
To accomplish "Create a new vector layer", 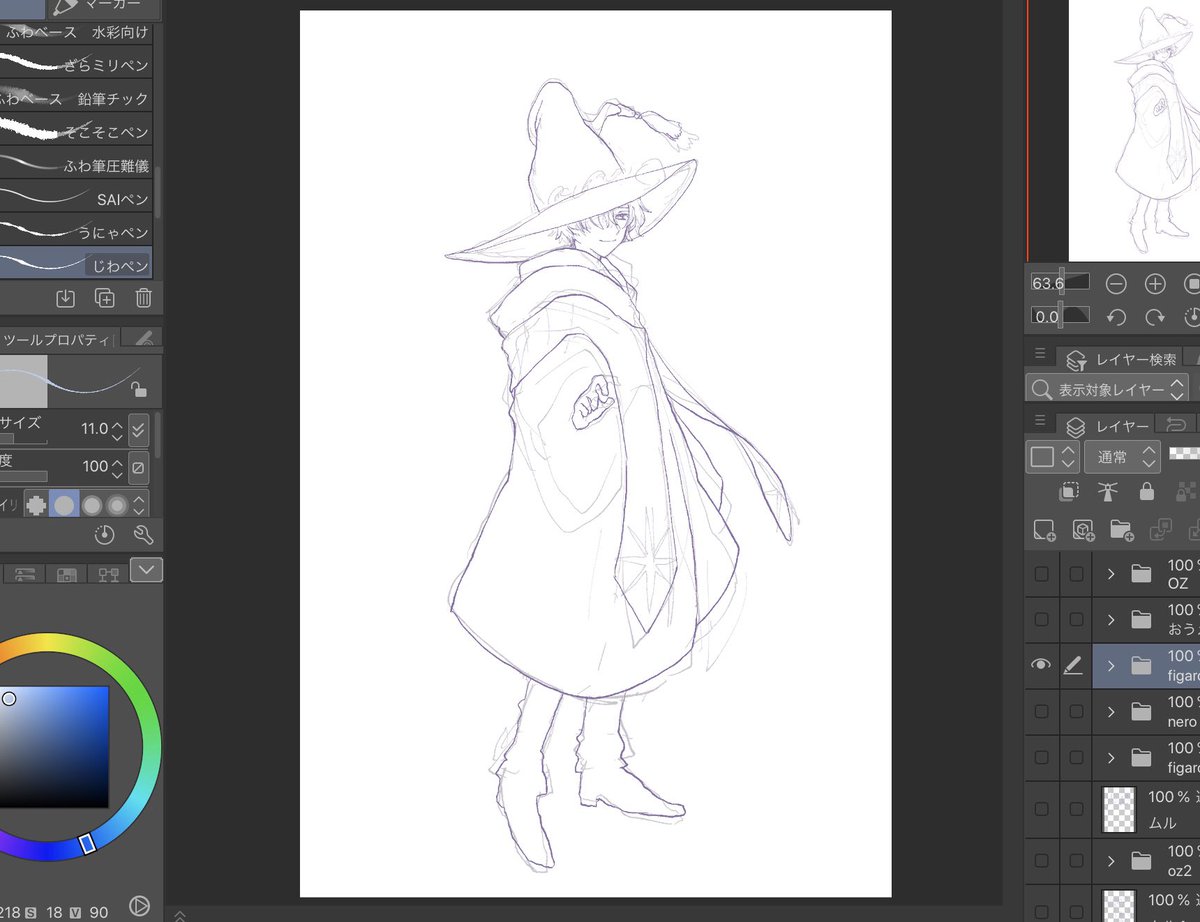I will coord(1082,530).
